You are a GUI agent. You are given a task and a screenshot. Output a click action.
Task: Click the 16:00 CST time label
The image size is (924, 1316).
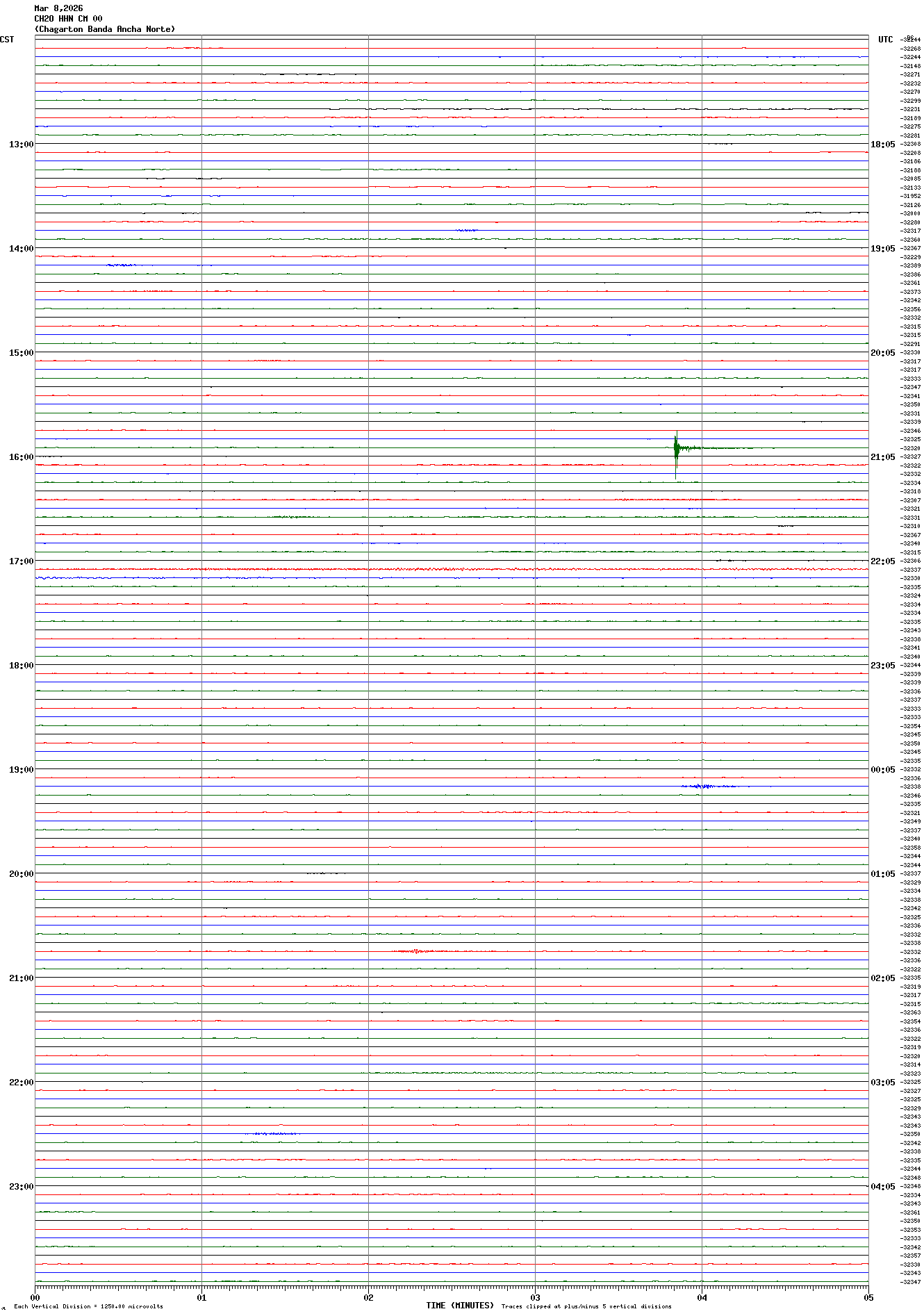coord(21,457)
